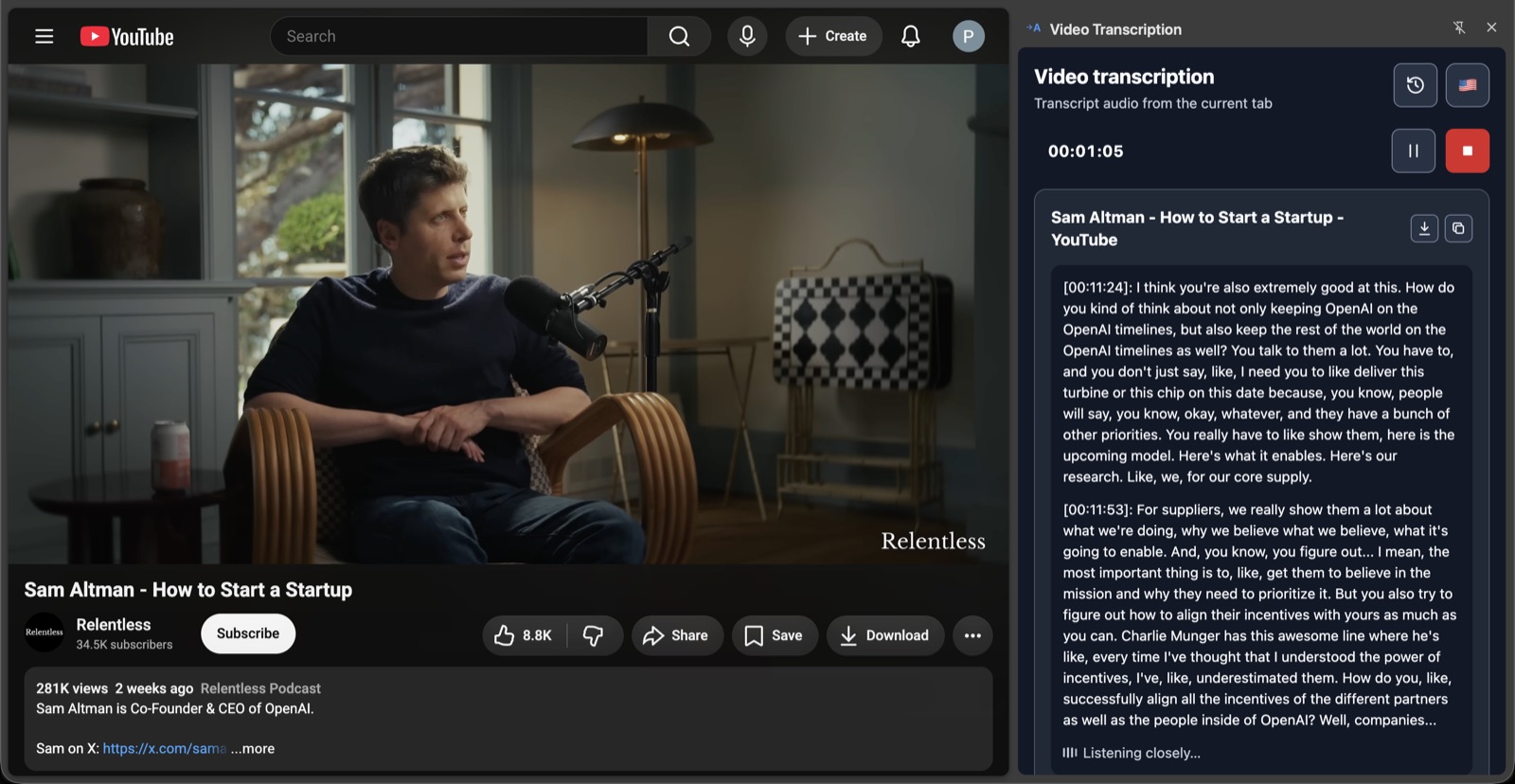Dislike the video with thumbs-down
Screen dimensions: 1515x784
coord(594,635)
